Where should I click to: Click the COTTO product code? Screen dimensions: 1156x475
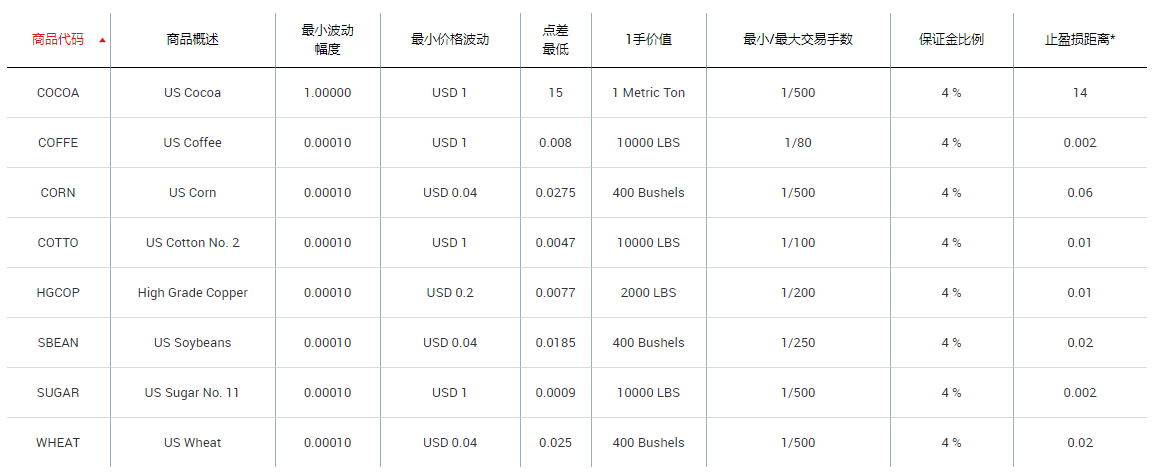(58, 242)
